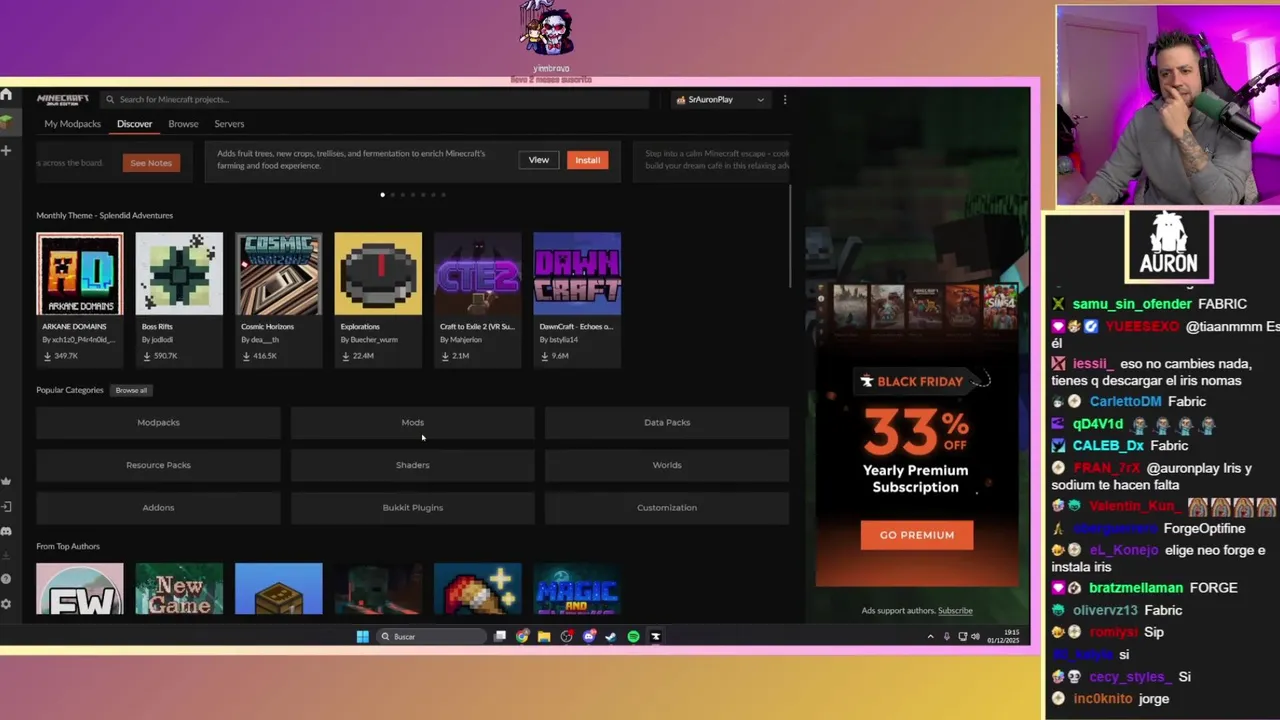Open the Addons category
Screen dimensions: 1280x720
[x=158, y=507]
